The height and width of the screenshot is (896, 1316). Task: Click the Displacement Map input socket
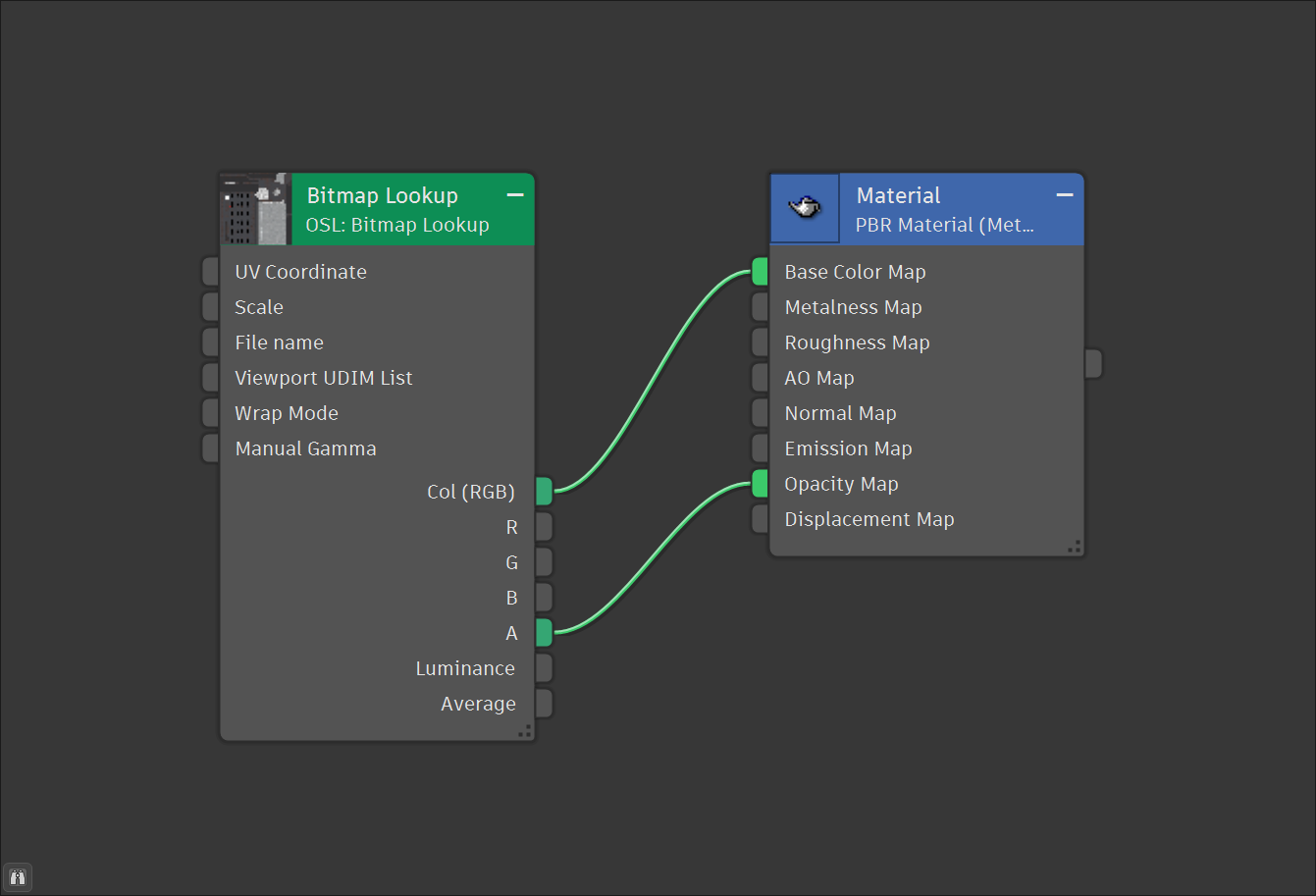761,519
